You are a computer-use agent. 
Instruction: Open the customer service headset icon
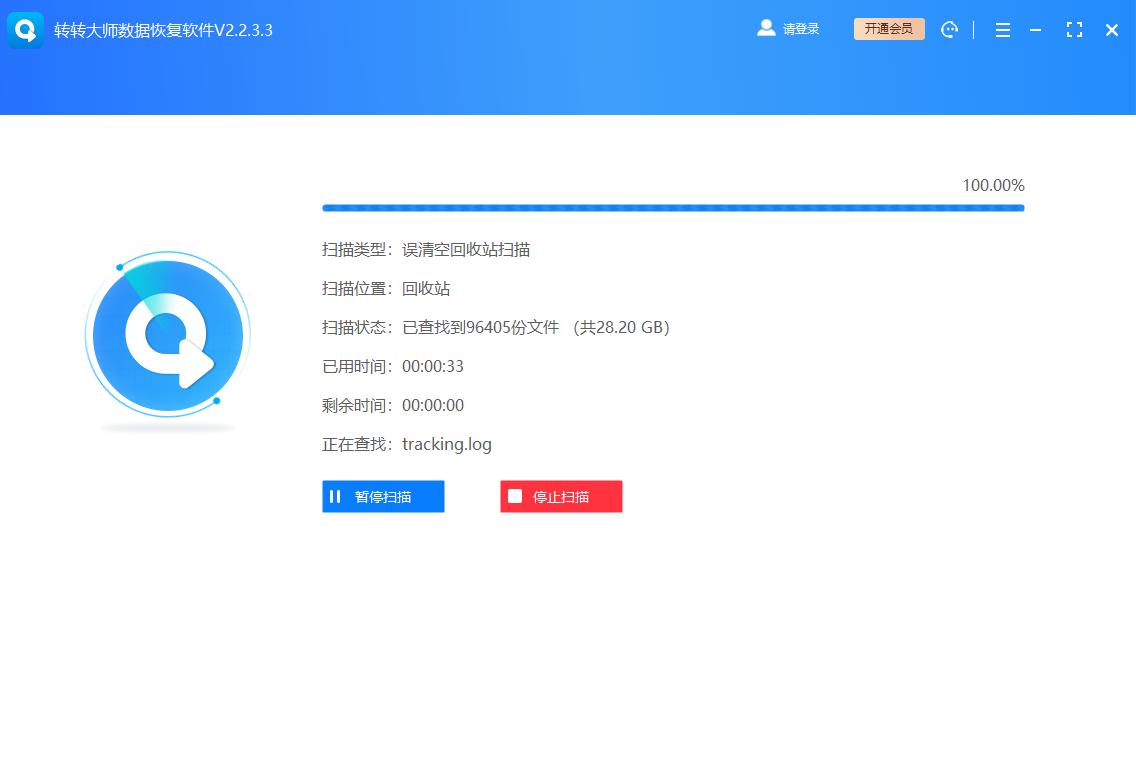(x=949, y=30)
